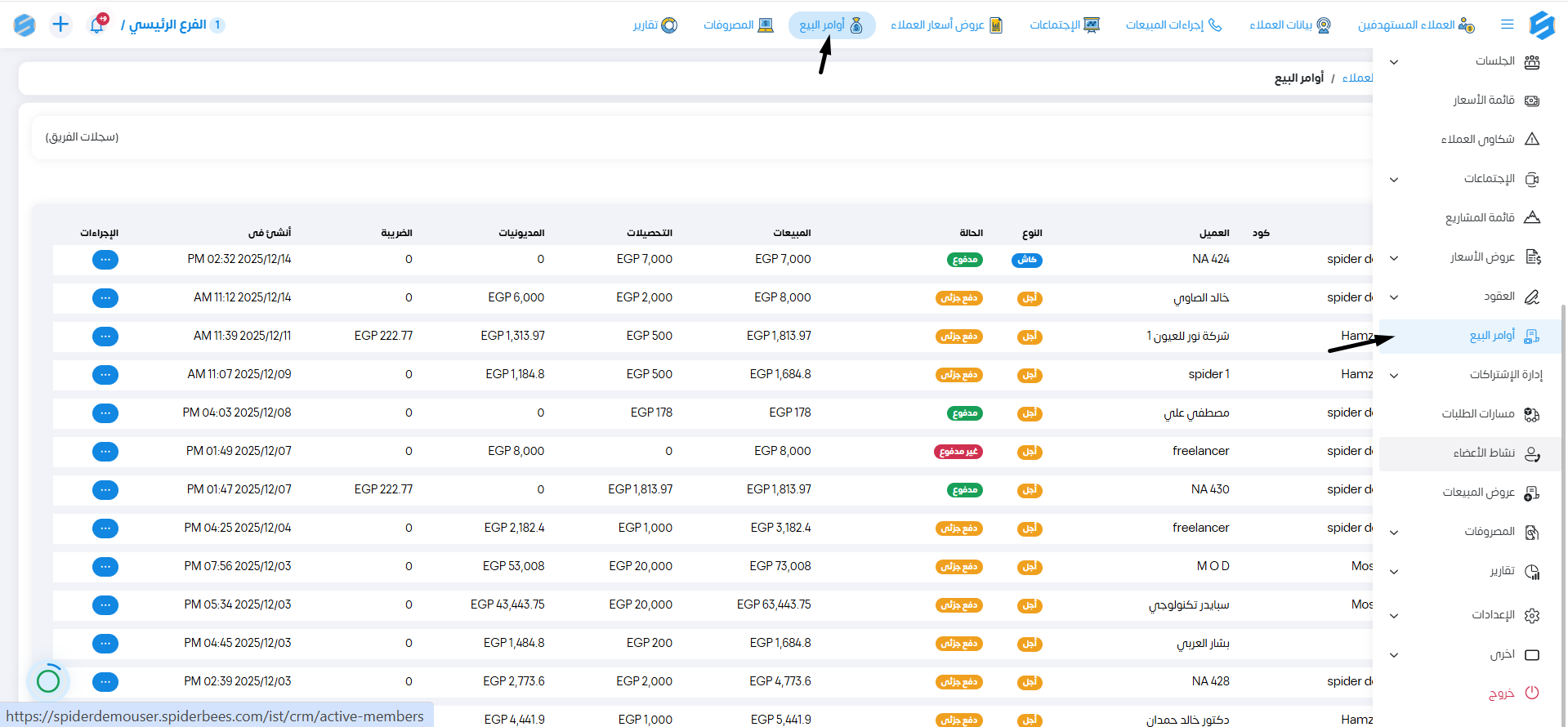Click the blue plus add icon
Image resolution: width=1568 pixels, height=727 pixels.
tap(60, 25)
